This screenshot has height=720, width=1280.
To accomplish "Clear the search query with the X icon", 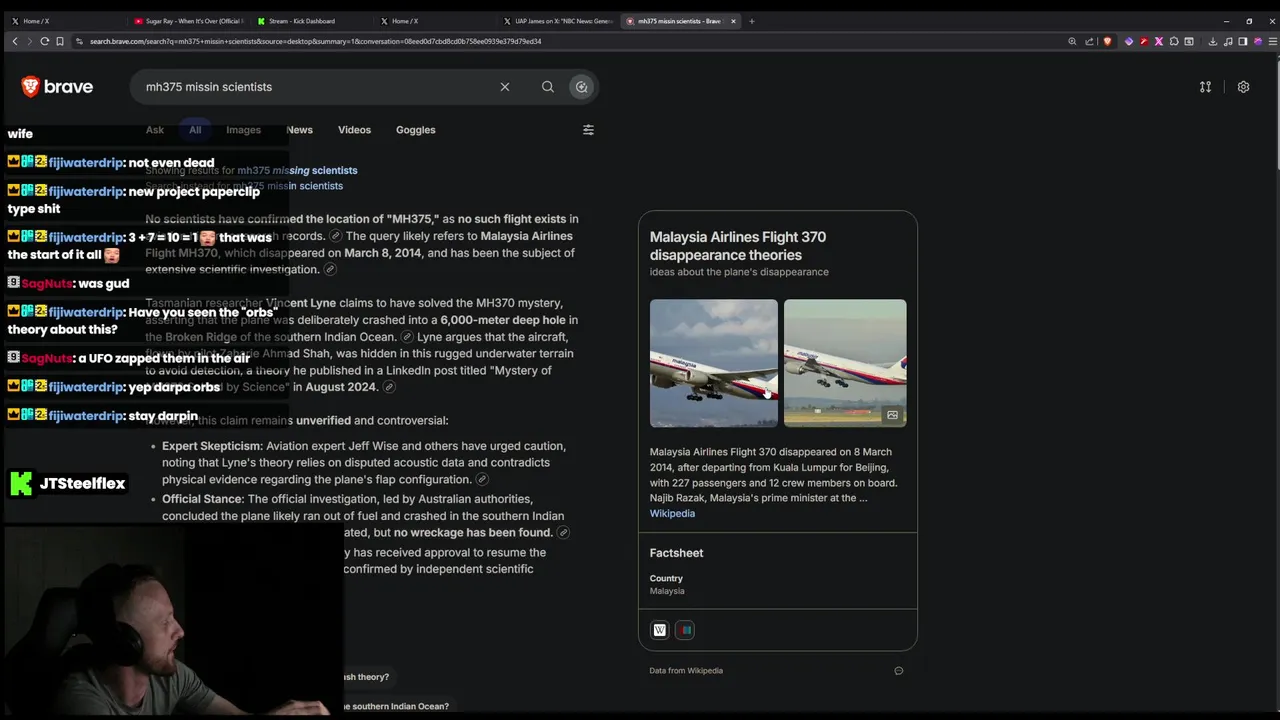I will [505, 87].
